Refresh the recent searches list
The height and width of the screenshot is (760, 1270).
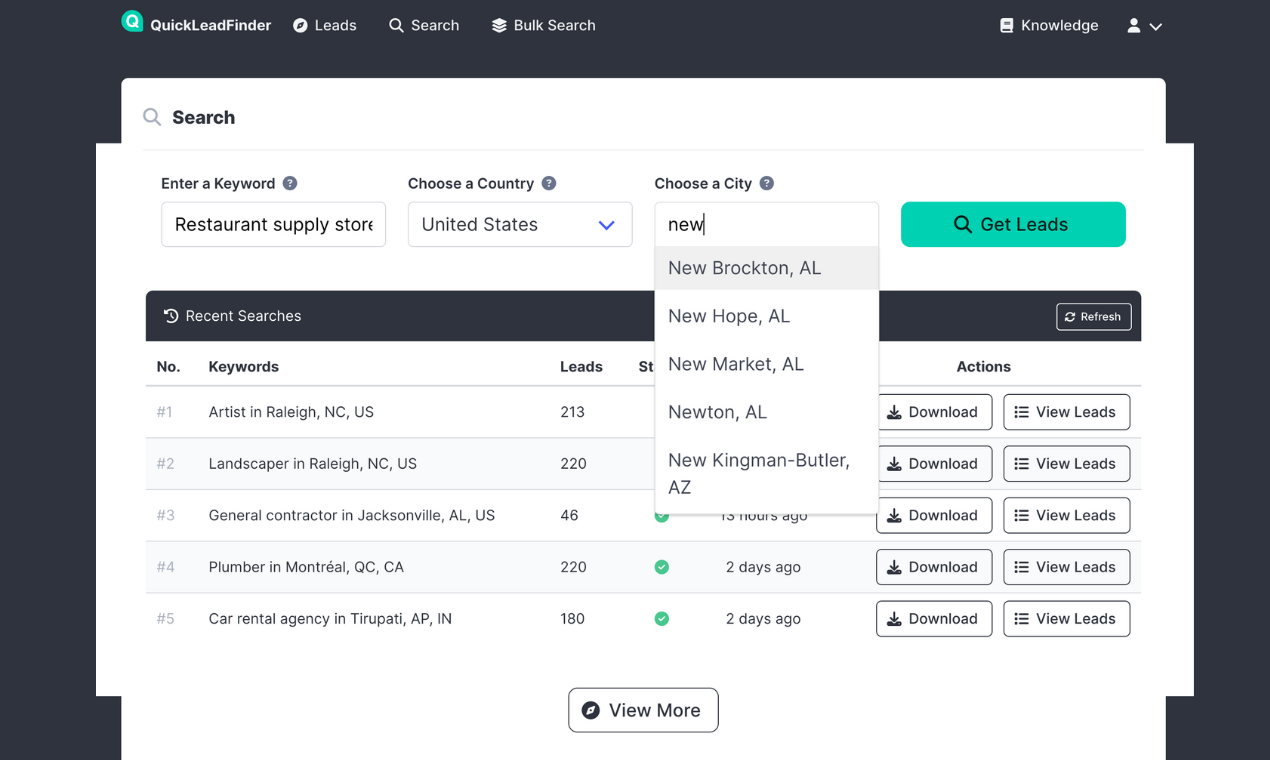pos(1093,317)
